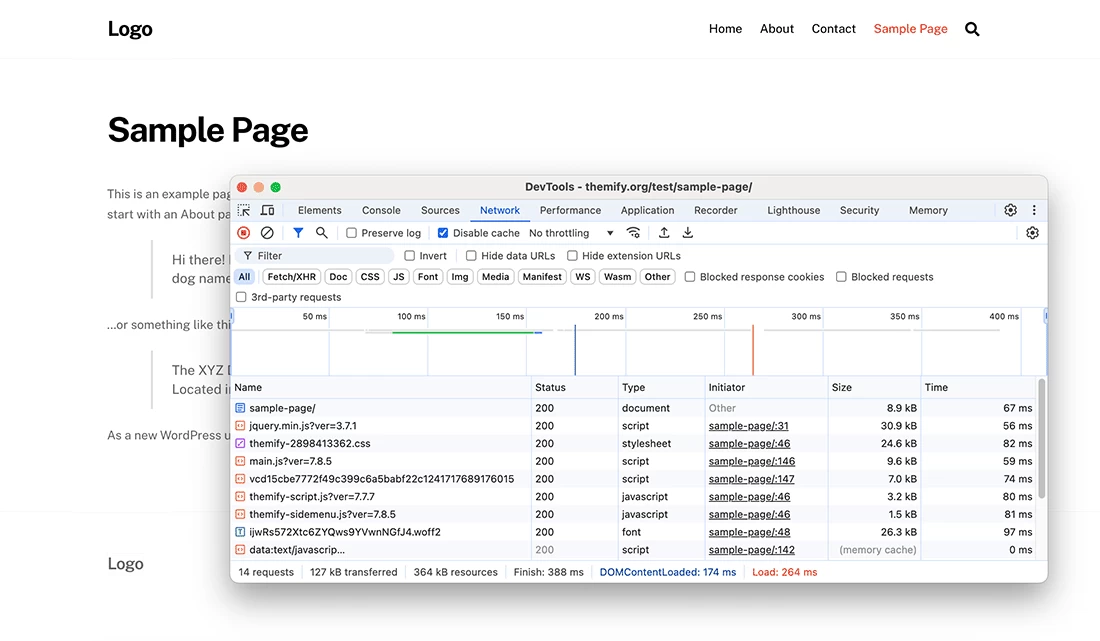
Task: Click the Import HAR file upload icon
Action: (664, 233)
